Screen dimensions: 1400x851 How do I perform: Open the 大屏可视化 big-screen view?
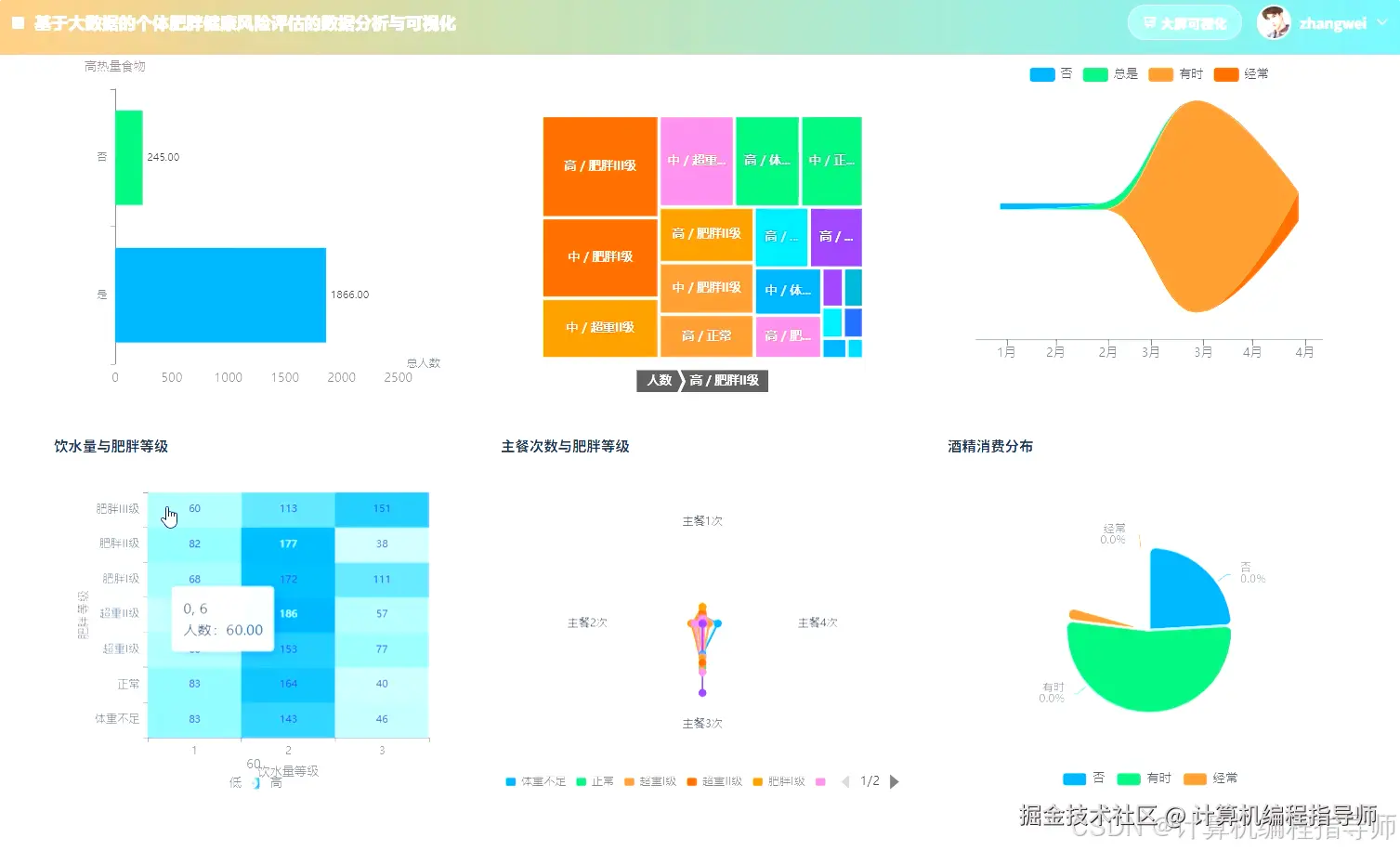[1184, 23]
